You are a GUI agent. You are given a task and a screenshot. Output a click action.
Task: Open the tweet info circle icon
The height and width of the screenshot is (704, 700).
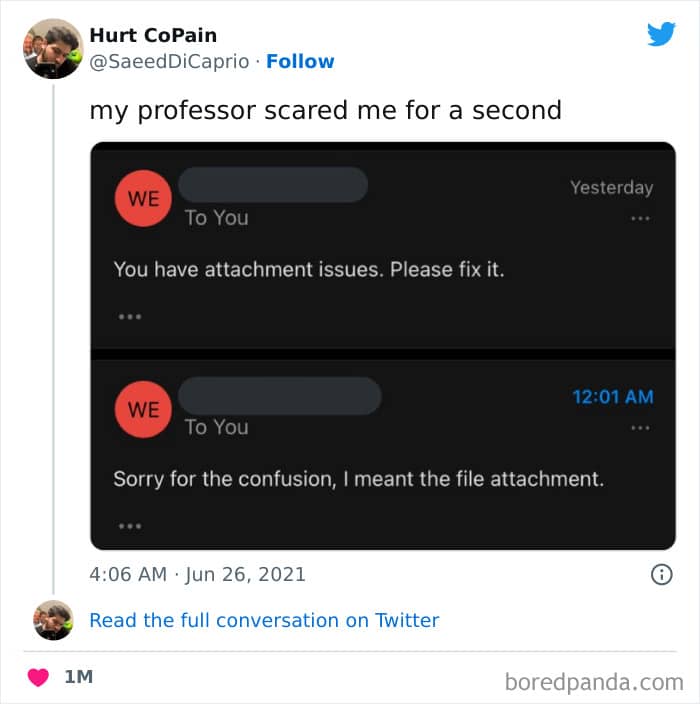(661, 574)
